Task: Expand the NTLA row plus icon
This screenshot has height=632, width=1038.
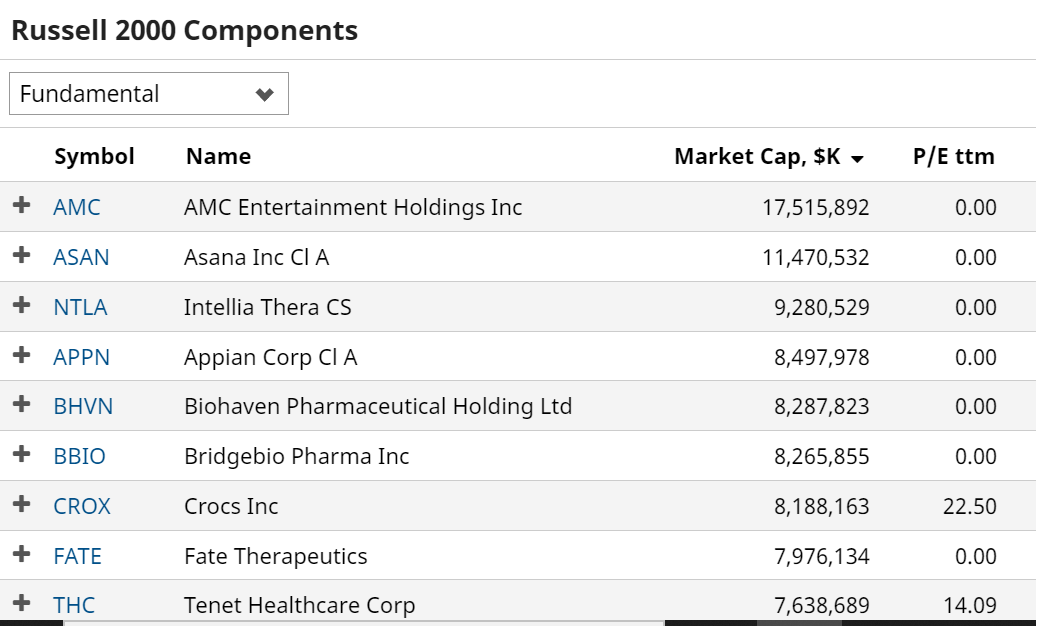Action: coord(21,305)
